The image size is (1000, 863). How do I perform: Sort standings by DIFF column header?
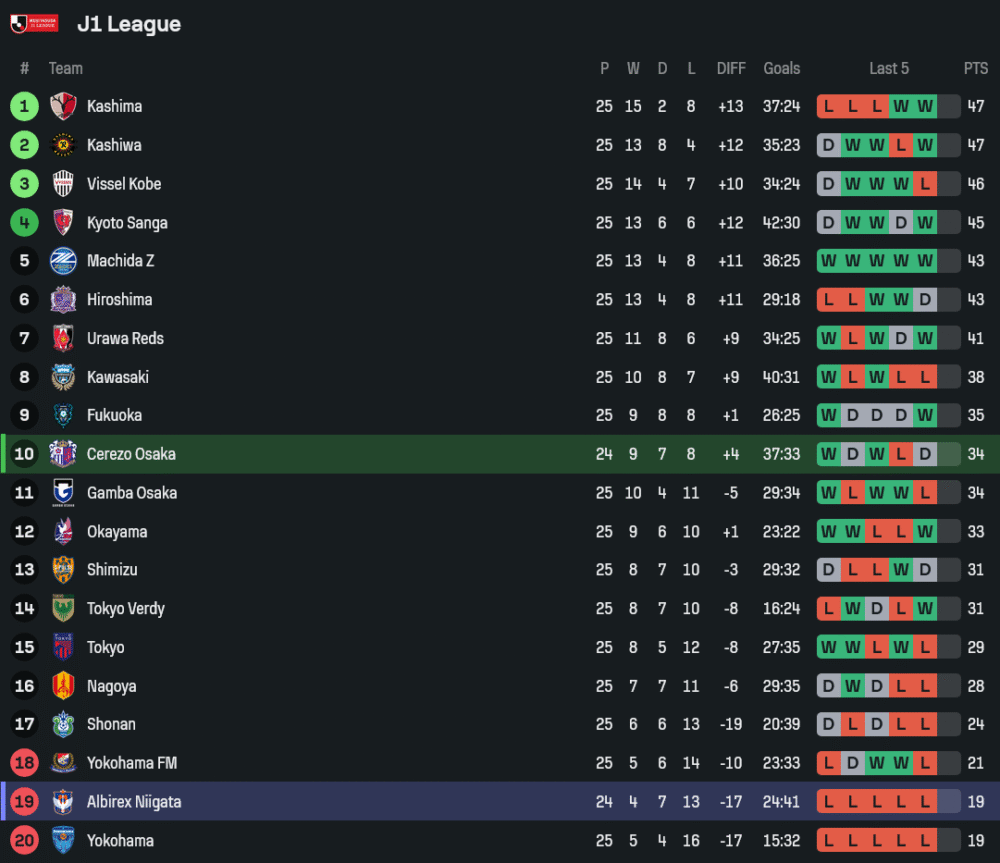[731, 68]
